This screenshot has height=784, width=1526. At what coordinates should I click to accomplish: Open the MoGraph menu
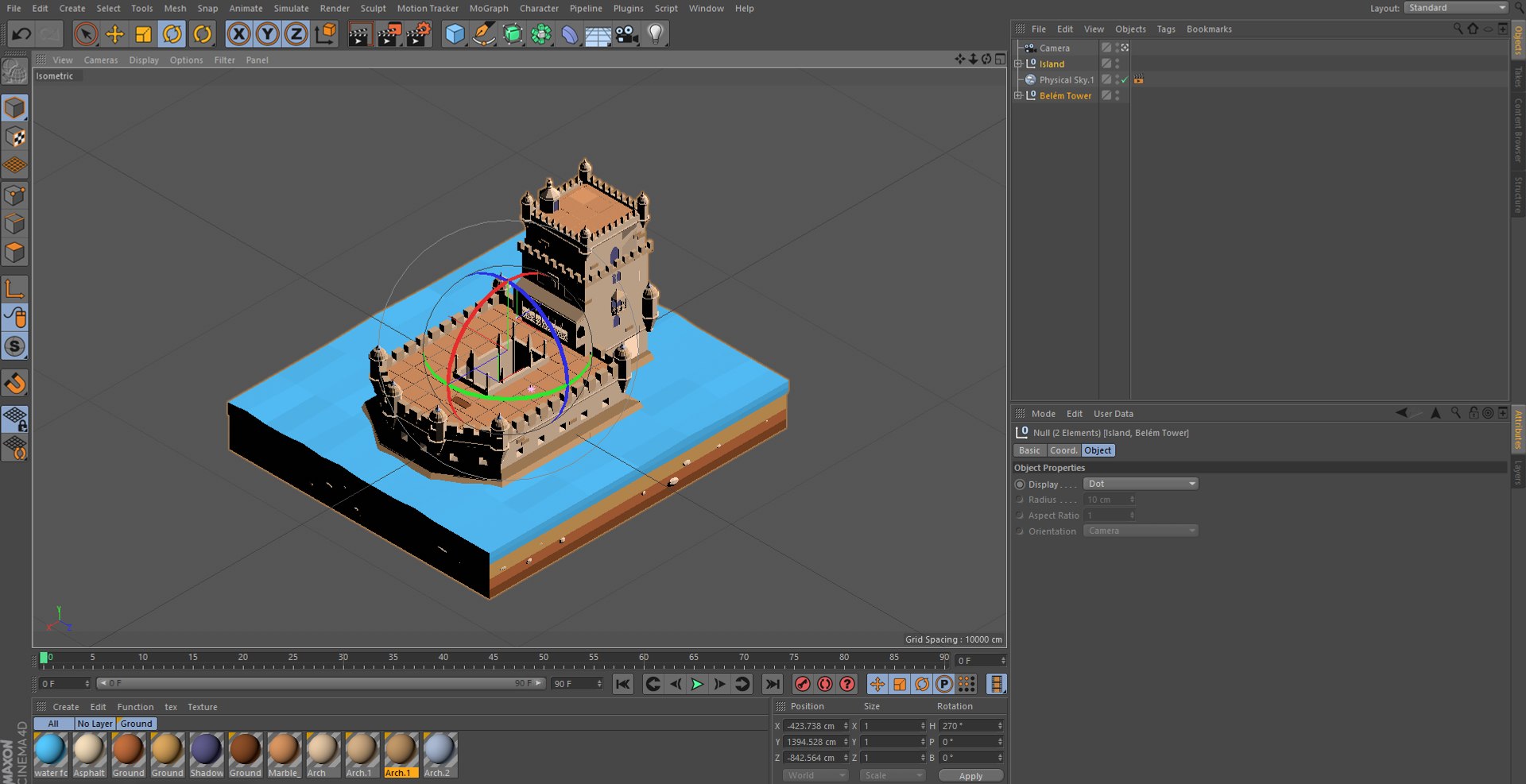(x=489, y=8)
